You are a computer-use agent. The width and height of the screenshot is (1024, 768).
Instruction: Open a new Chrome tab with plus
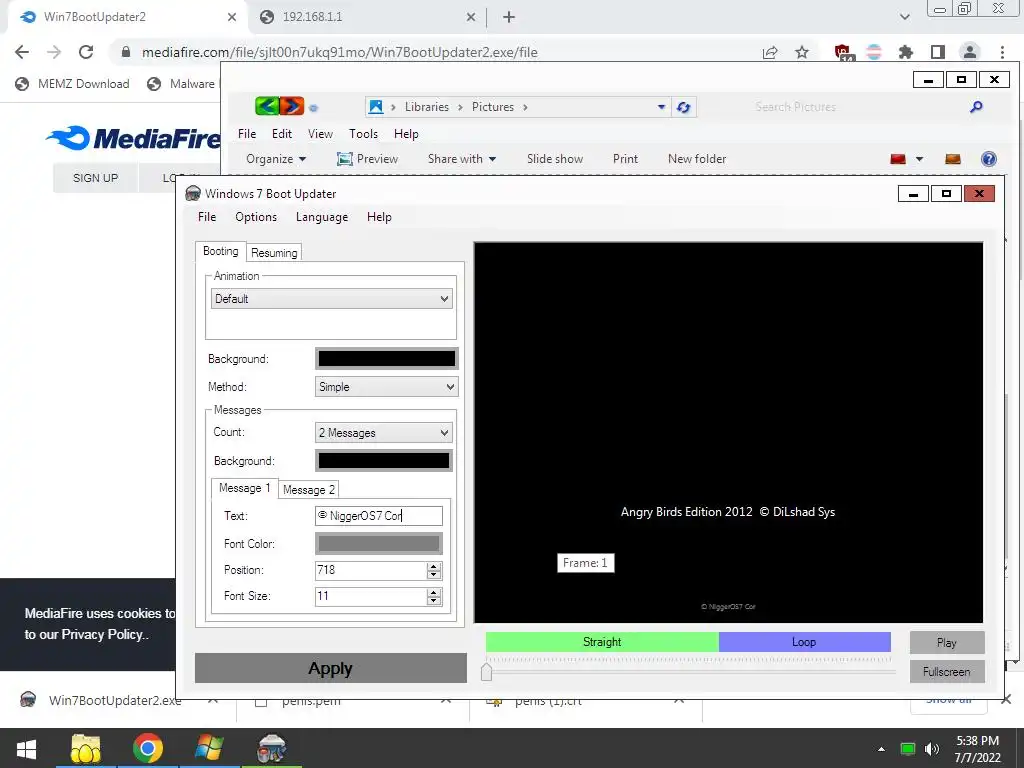point(509,17)
